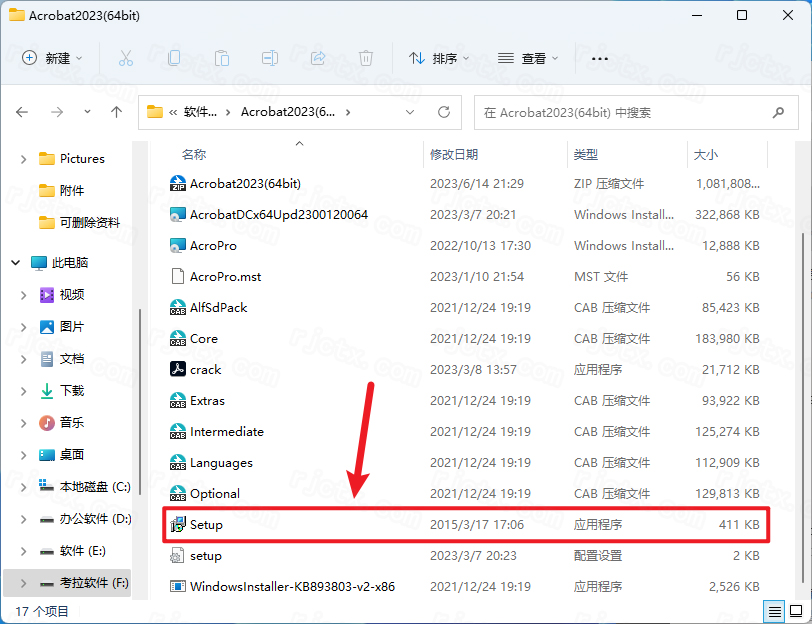Open the 新建 (New) dropdown

pyautogui.click(x=52, y=58)
